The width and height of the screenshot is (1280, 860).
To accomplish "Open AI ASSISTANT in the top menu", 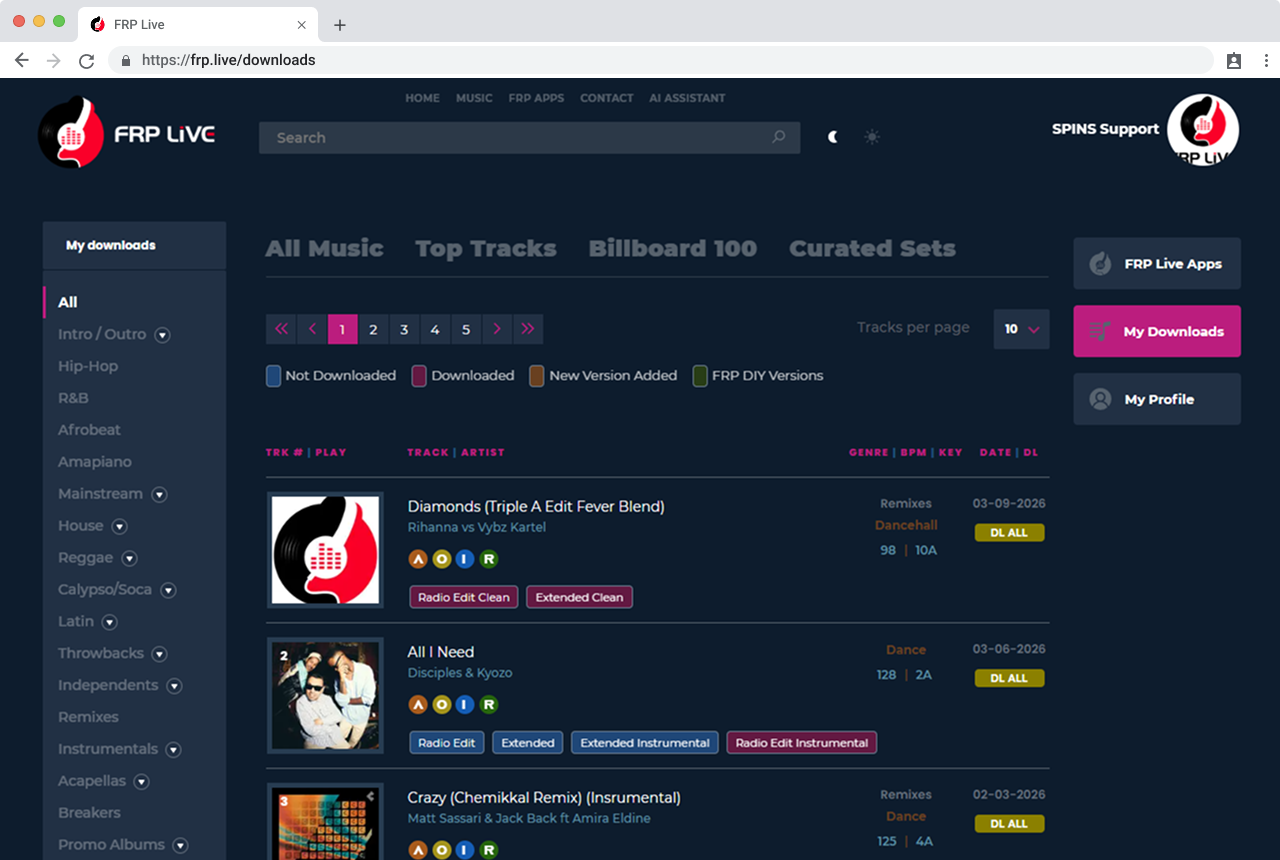I will pyautogui.click(x=687, y=98).
